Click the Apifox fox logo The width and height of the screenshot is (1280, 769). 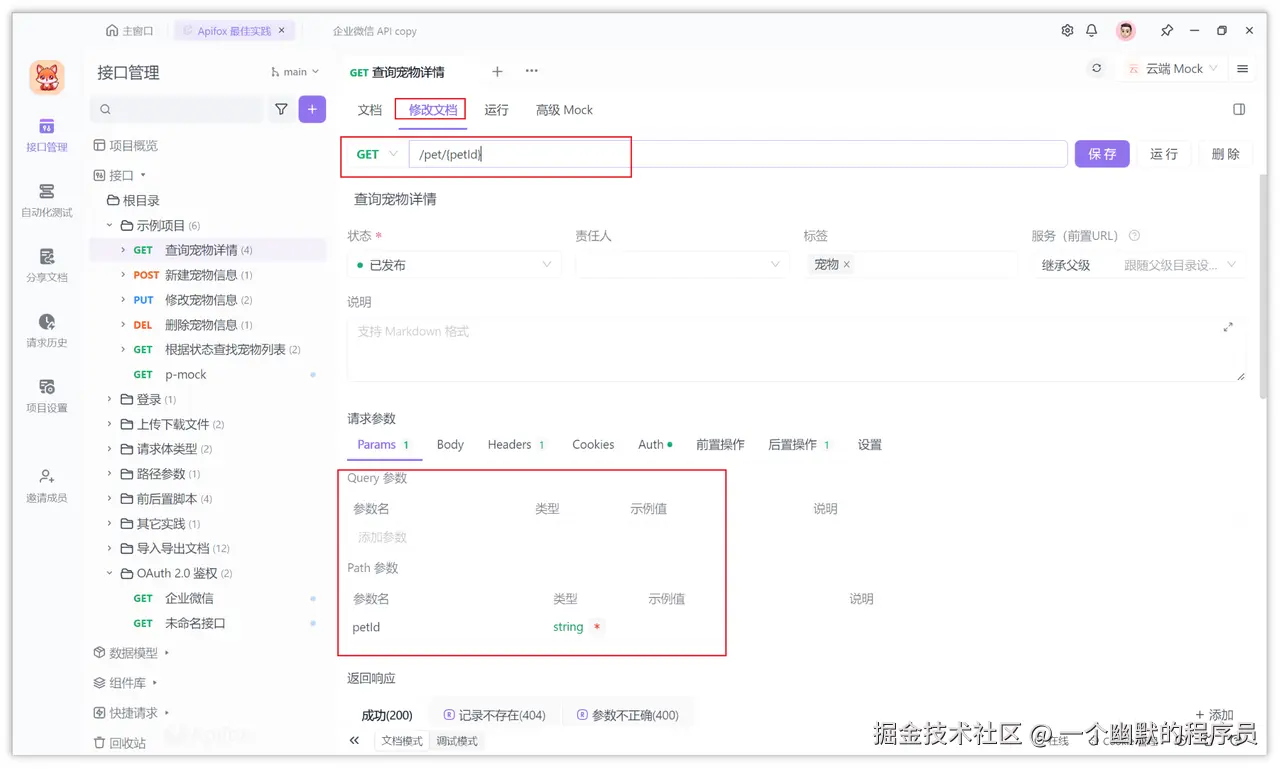pyautogui.click(x=46, y=77)
